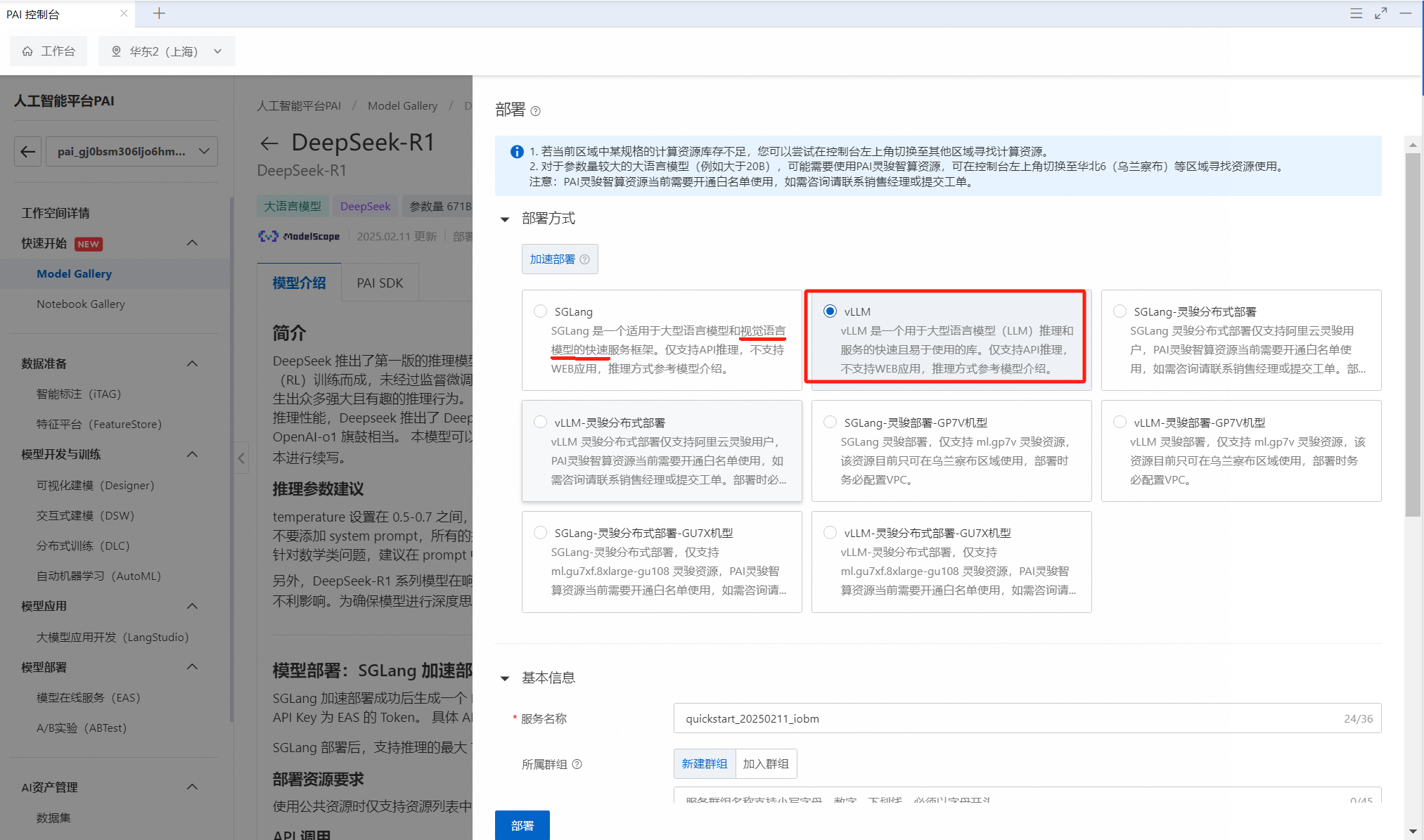Select vLLM-灵骏分布式部署 radio option
This screenshot has height=840, width=1424.
540,422
